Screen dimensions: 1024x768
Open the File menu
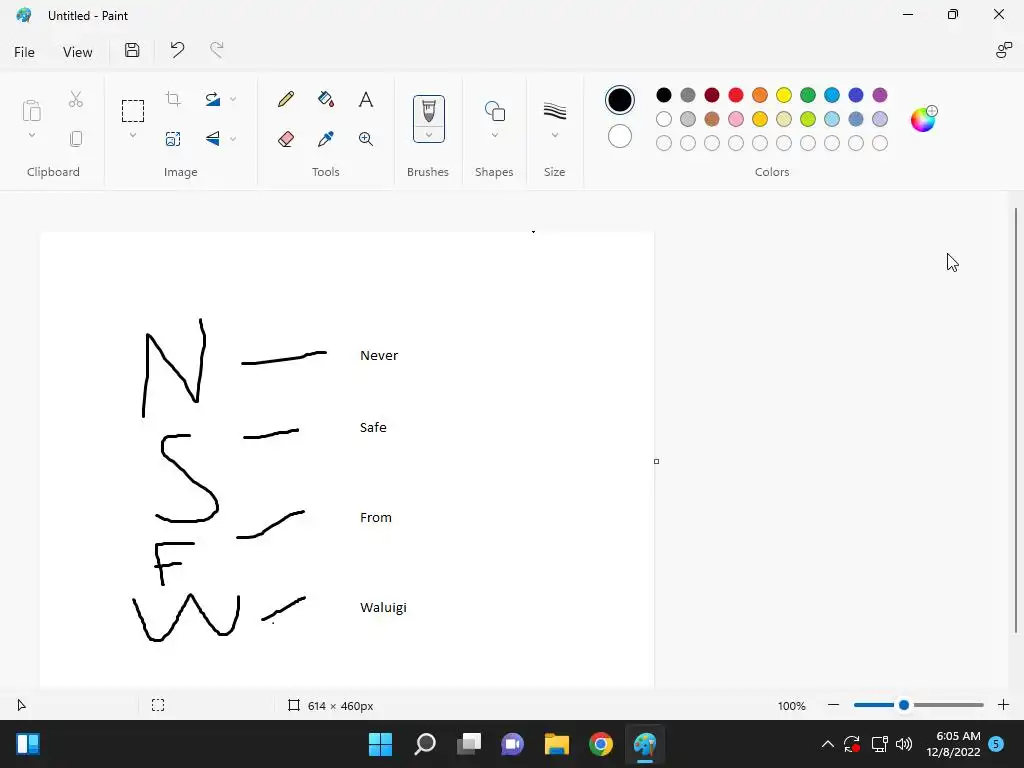24,52
